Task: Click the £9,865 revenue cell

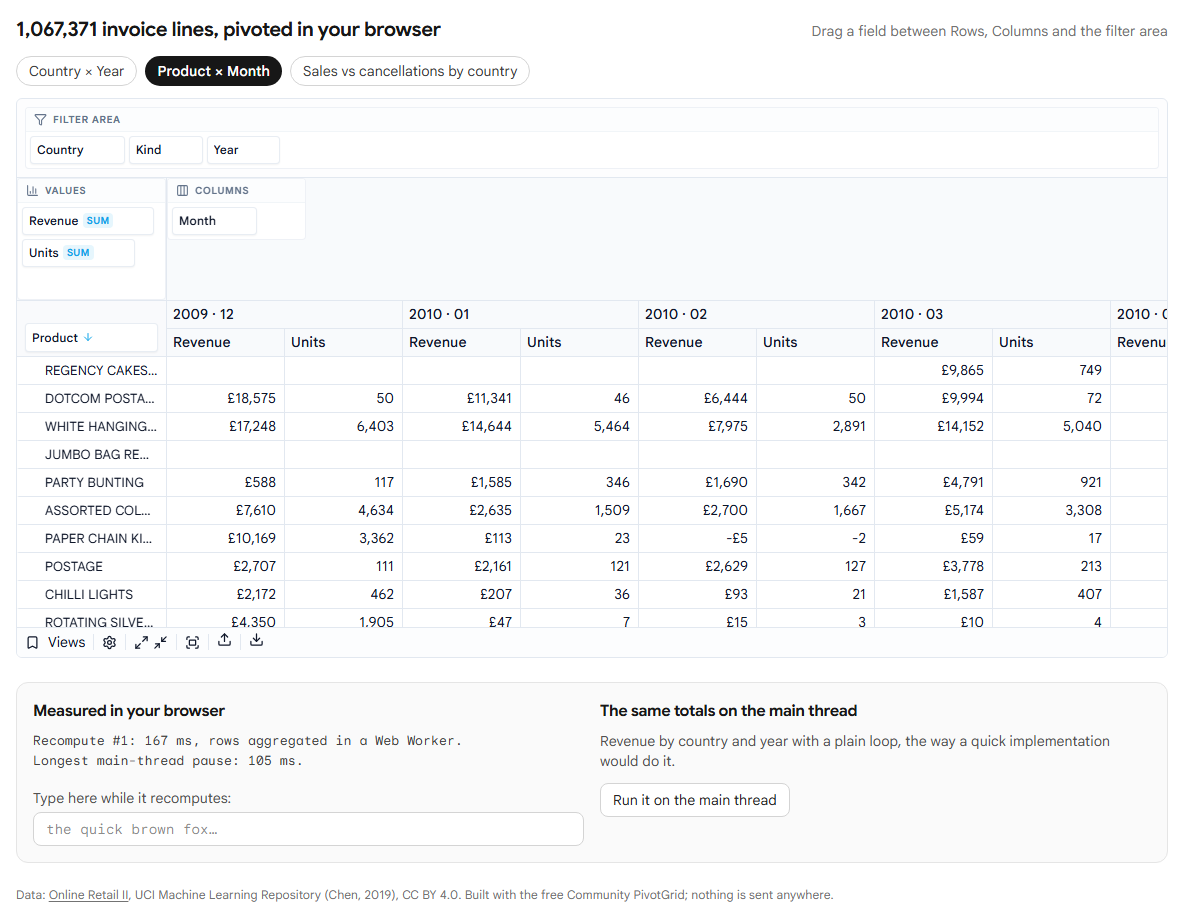Action: coord(933,371)
